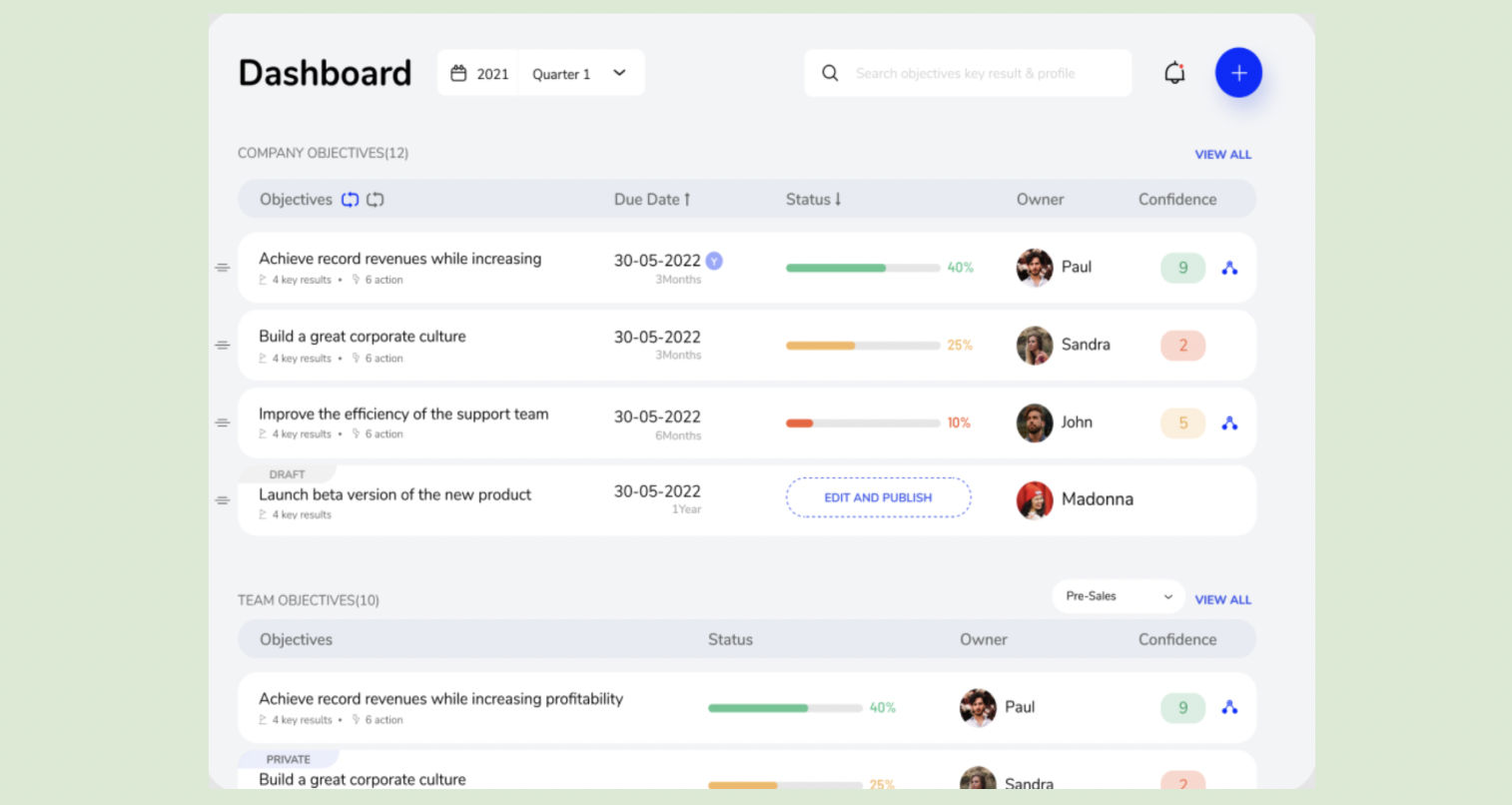Click the red 10% progress bar
This screenshot has height=805, width=1512.
click(x=863, y=423)
